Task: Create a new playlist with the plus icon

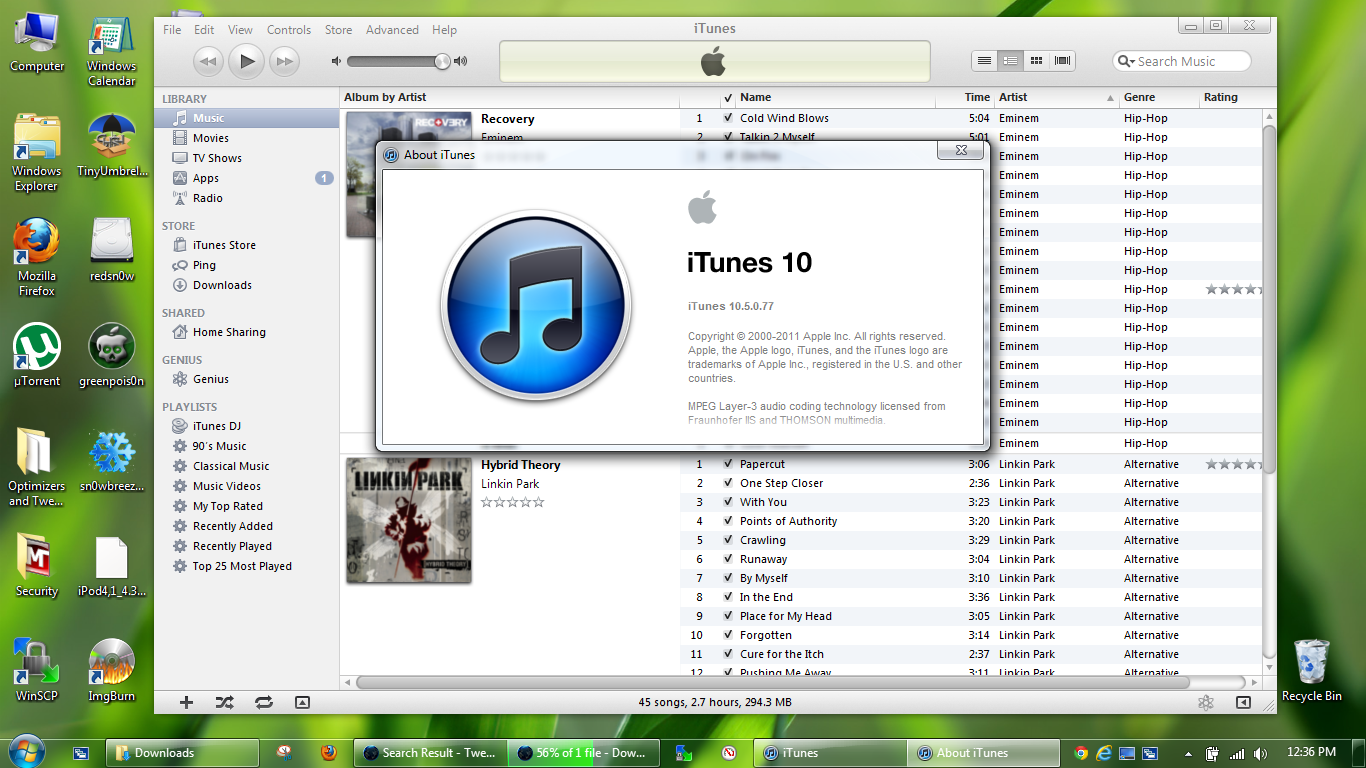Action: [185, 702]
